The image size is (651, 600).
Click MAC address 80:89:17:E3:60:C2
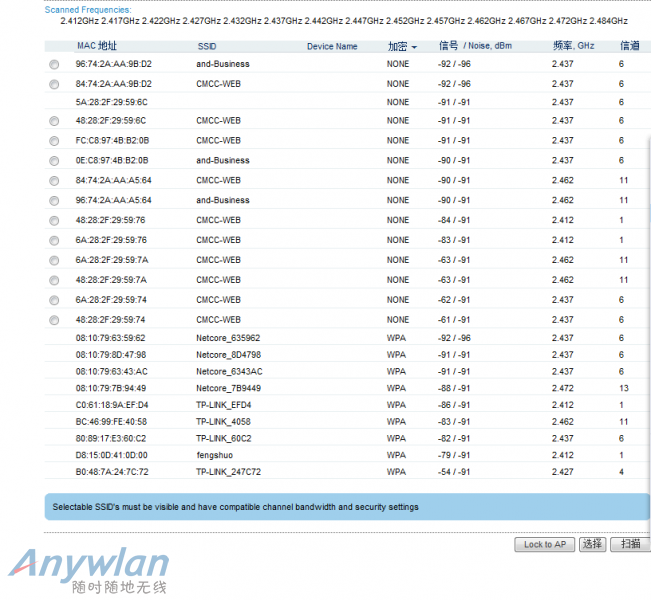tap(110, 438)
